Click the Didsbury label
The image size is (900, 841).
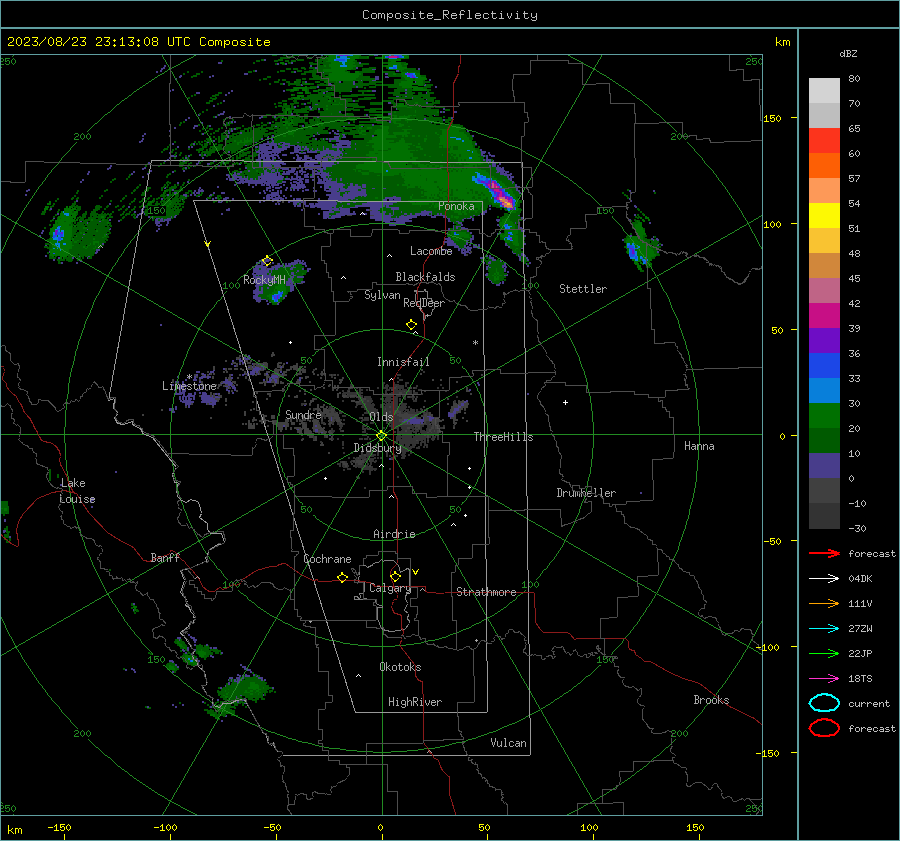point(377,448)
